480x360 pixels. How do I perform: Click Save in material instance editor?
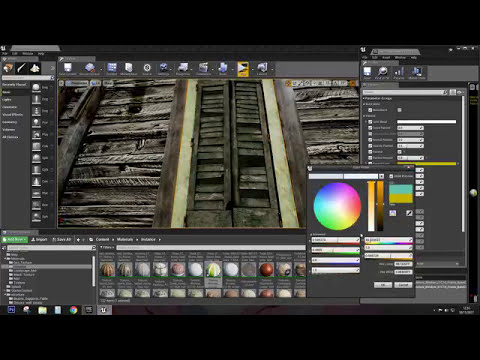tap(367, 73)
